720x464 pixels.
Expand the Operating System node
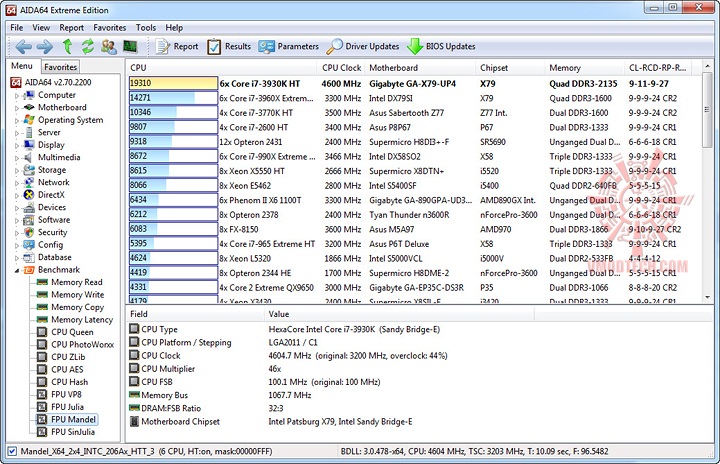pos(17,120)
